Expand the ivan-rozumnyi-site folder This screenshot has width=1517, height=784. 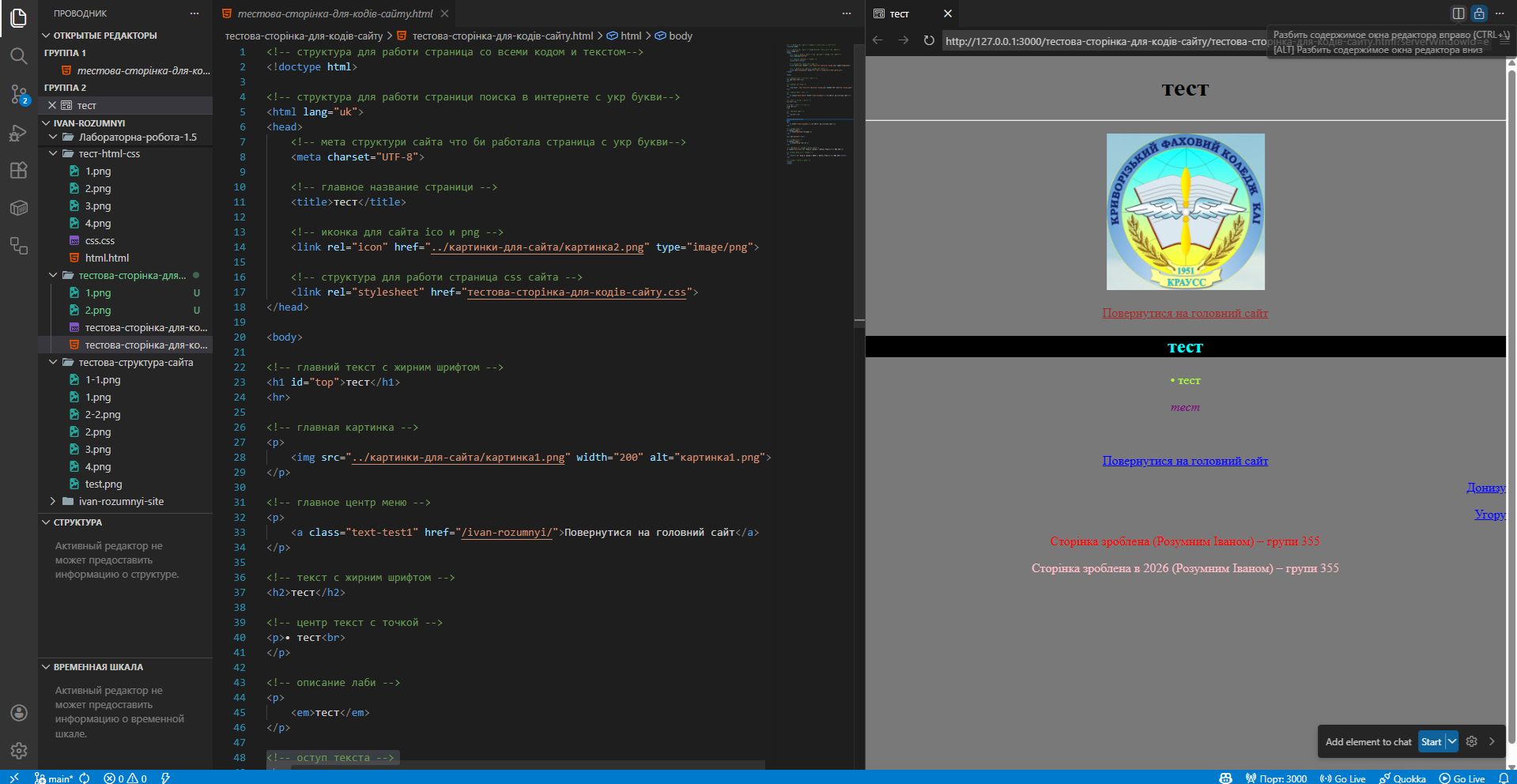pos(121,501)
